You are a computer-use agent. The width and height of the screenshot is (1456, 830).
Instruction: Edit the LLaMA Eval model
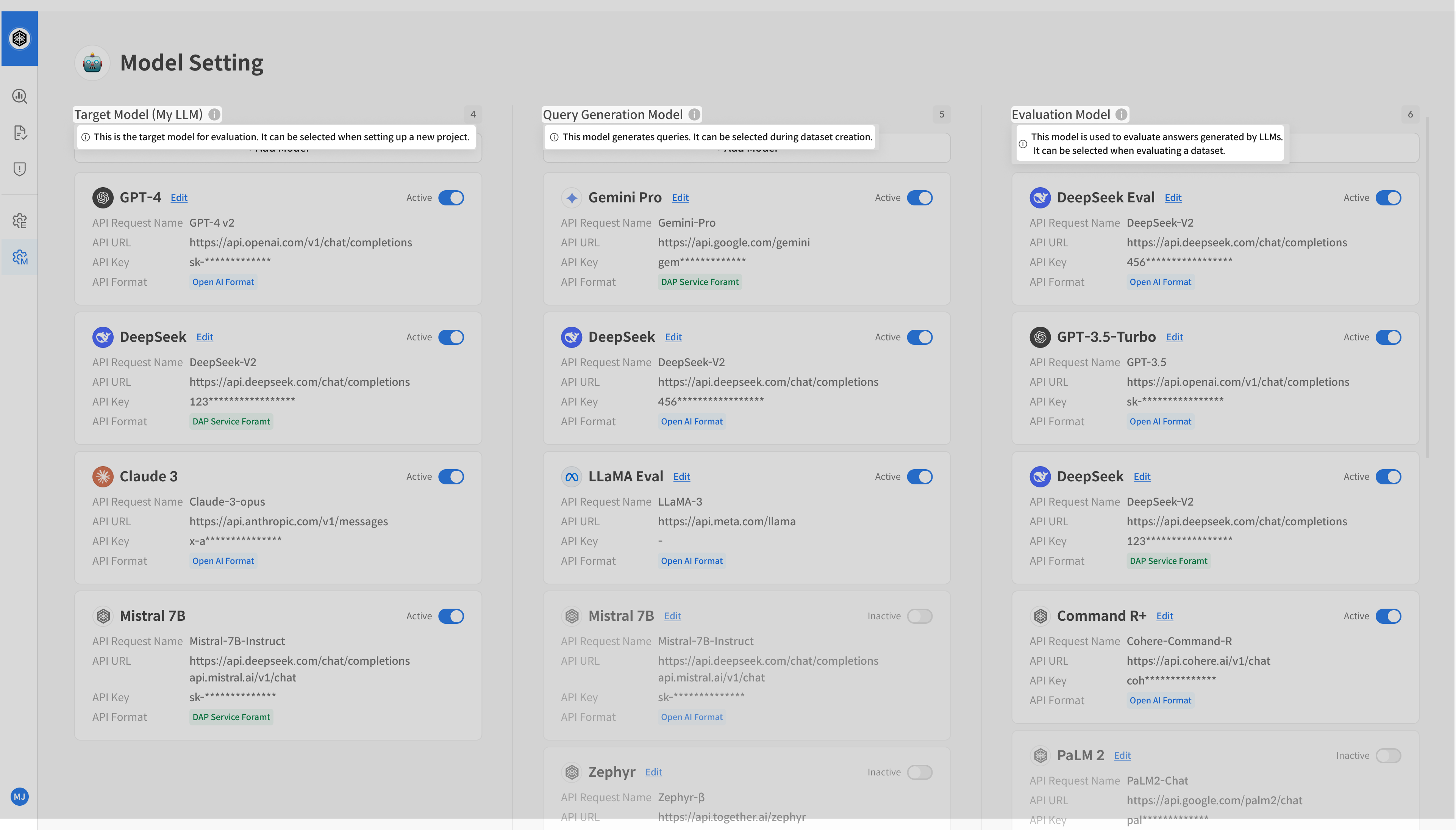(682, 476)
